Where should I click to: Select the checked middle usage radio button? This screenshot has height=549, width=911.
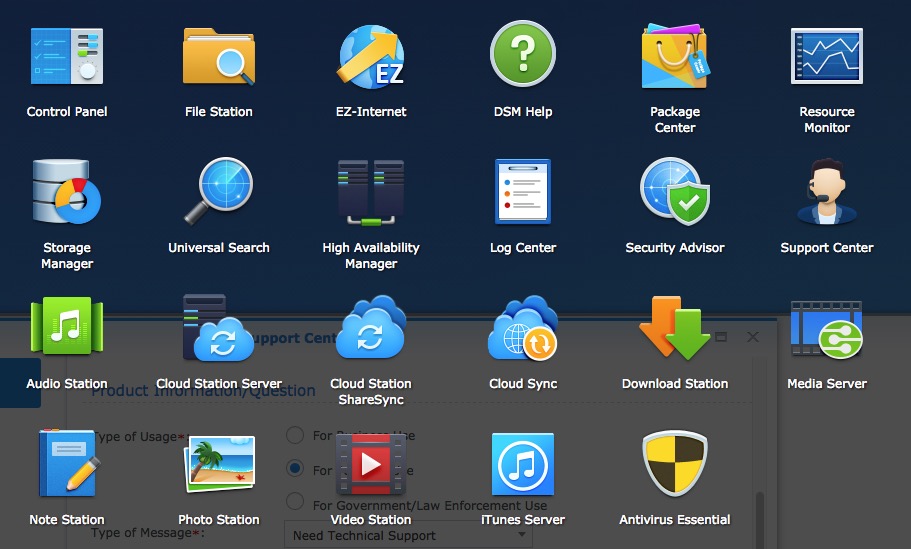point(295,468)
